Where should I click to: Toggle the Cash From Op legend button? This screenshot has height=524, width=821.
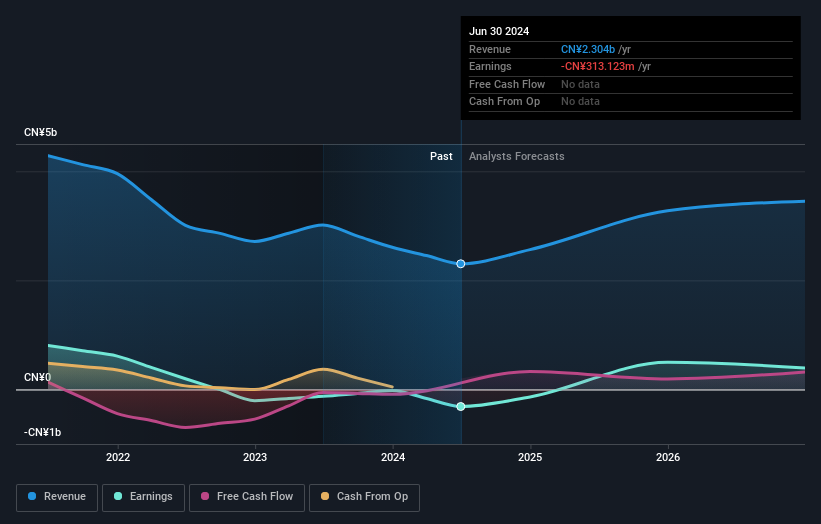[x=364, y=497]
